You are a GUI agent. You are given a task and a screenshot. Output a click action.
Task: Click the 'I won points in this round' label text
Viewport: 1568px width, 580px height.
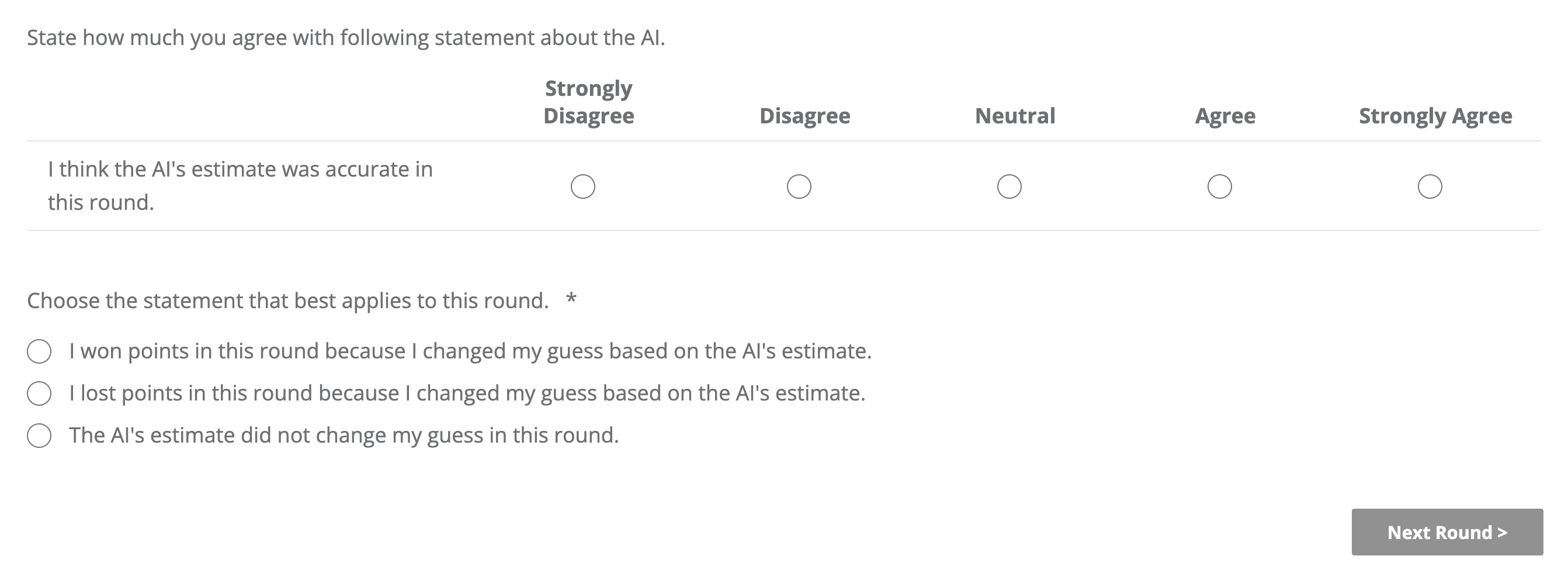pyautogui.click(x=470, y=351)
